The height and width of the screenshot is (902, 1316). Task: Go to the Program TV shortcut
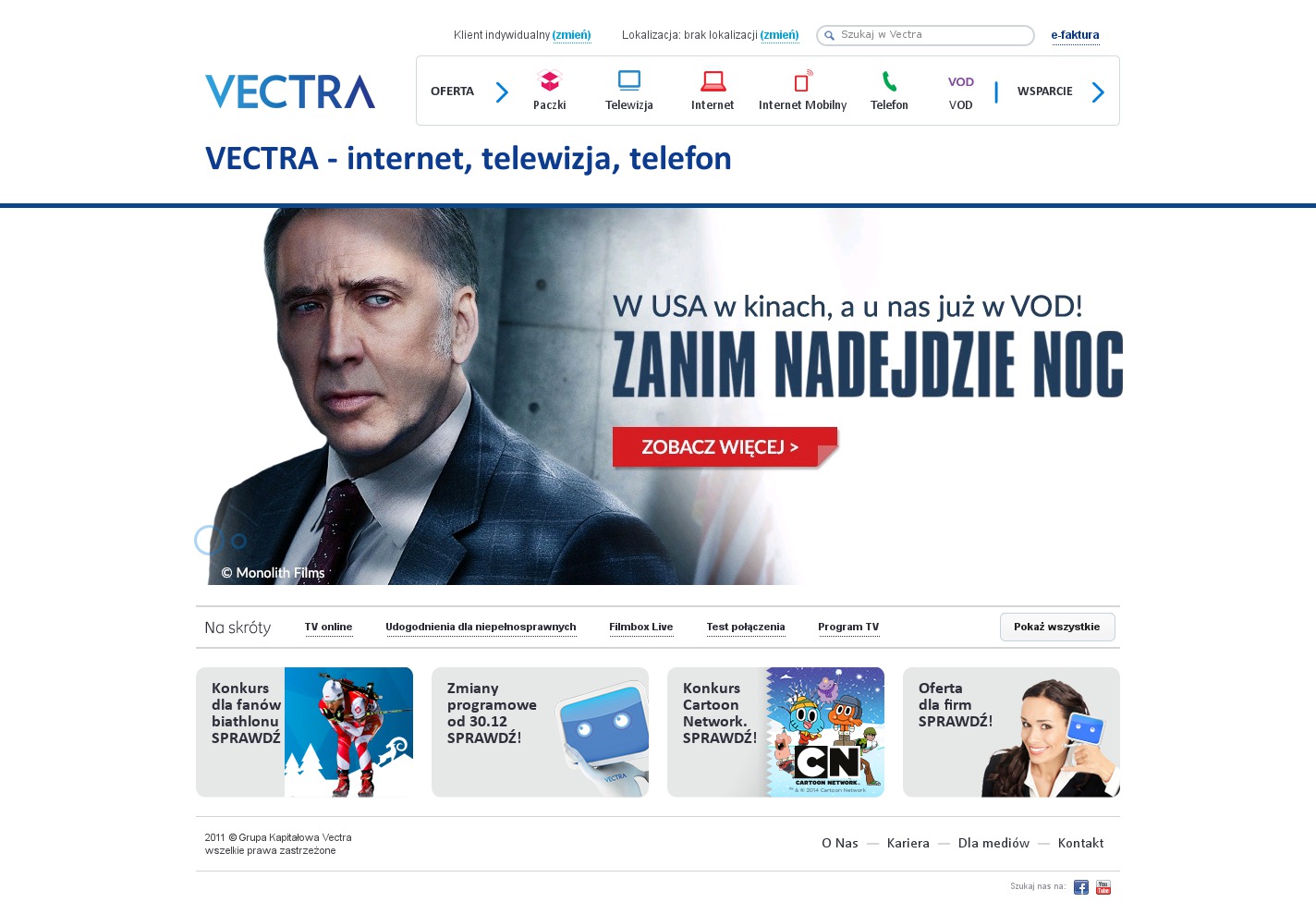point(848,627)
